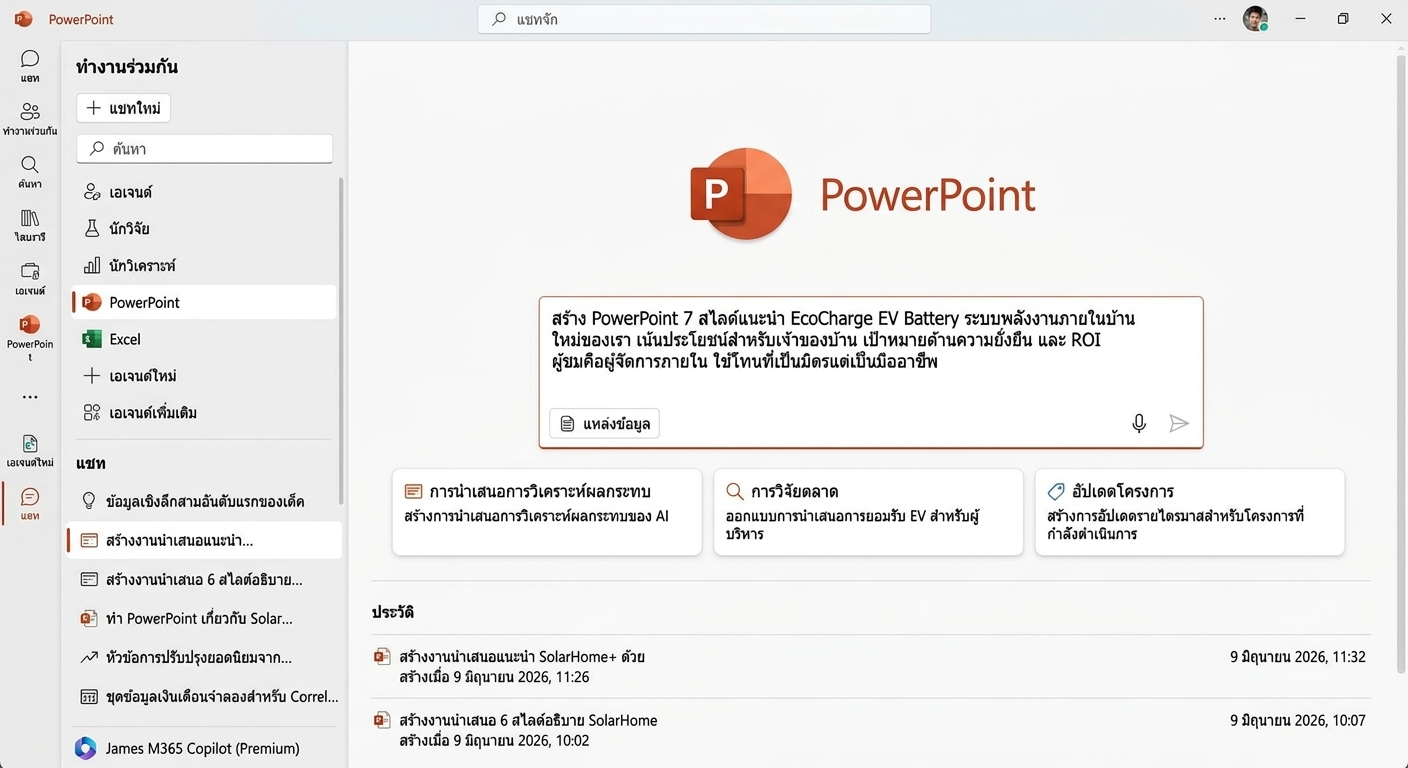Open the three-dots more apps in left rail

pos(30,397)
